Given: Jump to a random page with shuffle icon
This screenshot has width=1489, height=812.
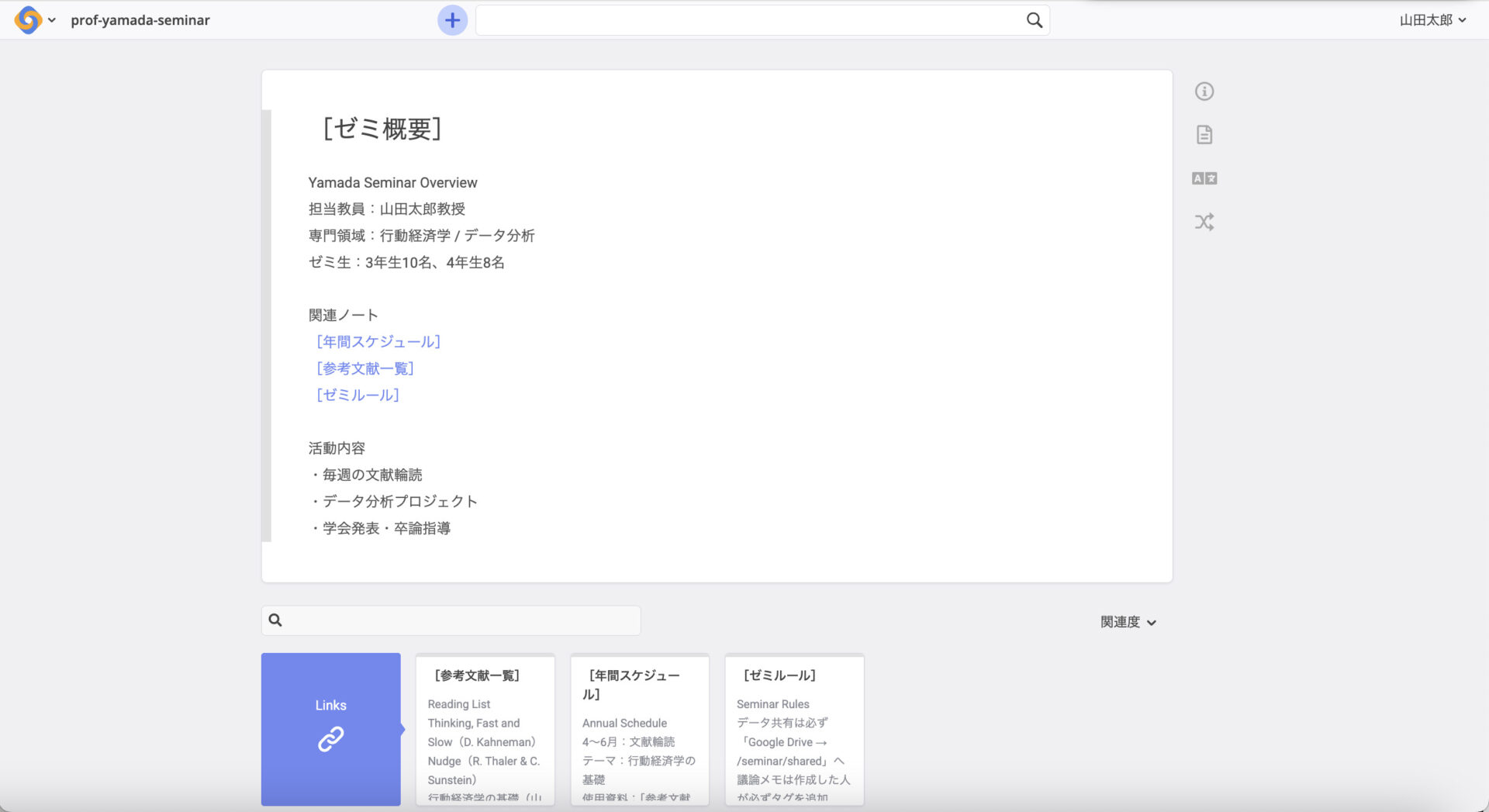Looking at the screenshot, I should [1204, 222].
